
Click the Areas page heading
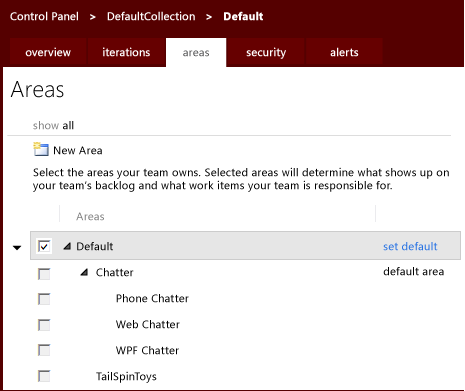pos(37,90)
